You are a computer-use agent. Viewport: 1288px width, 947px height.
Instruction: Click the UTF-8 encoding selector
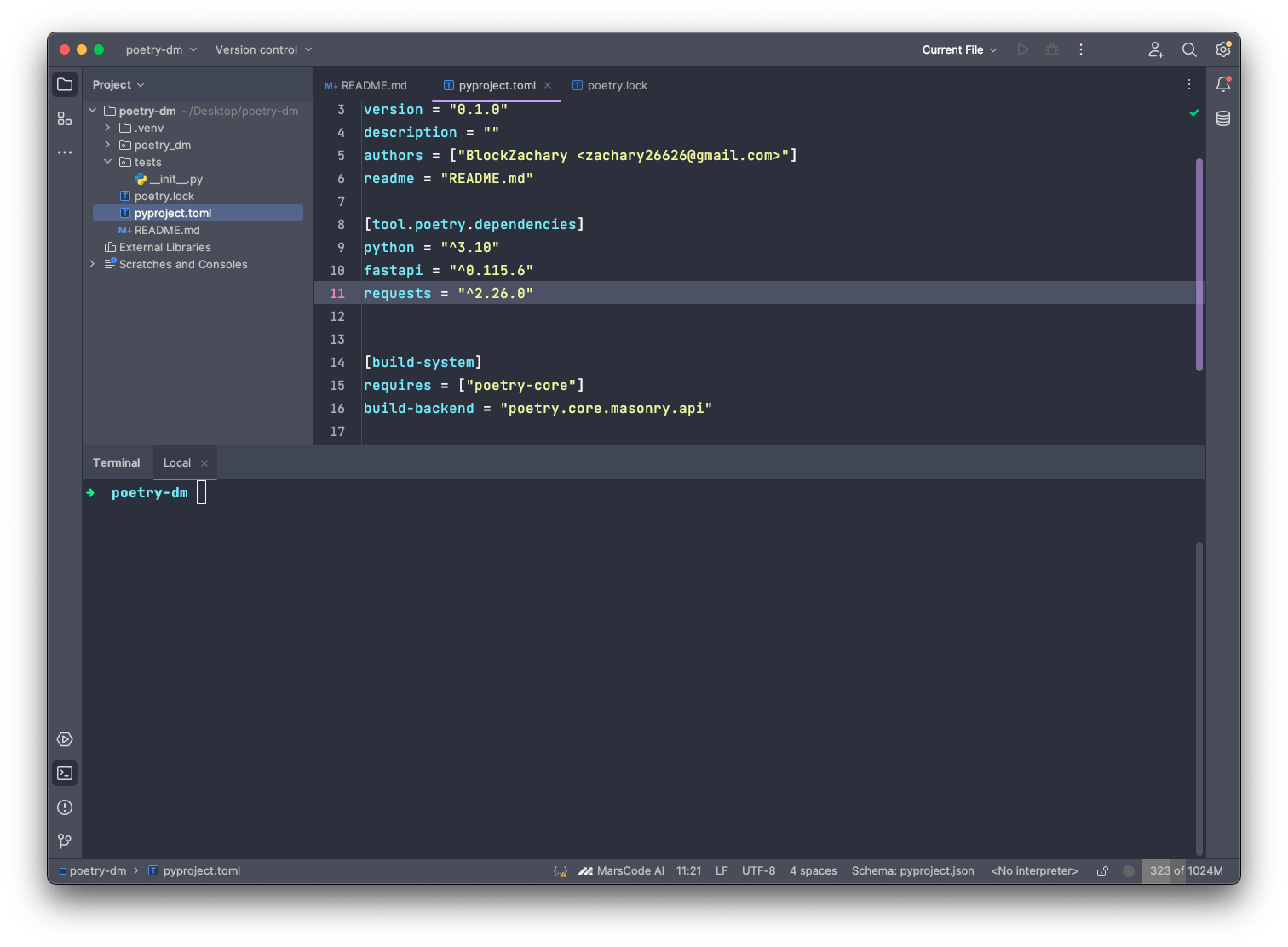(x=758, y=871)
